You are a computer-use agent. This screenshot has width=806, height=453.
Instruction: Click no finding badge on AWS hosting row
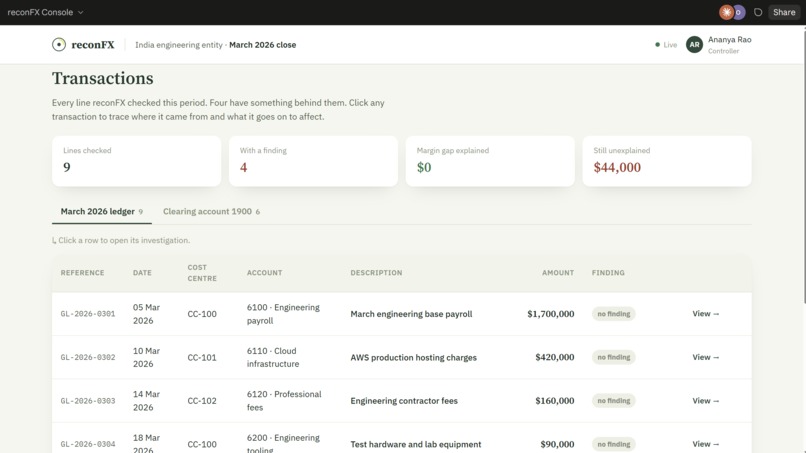click(614, 357)
